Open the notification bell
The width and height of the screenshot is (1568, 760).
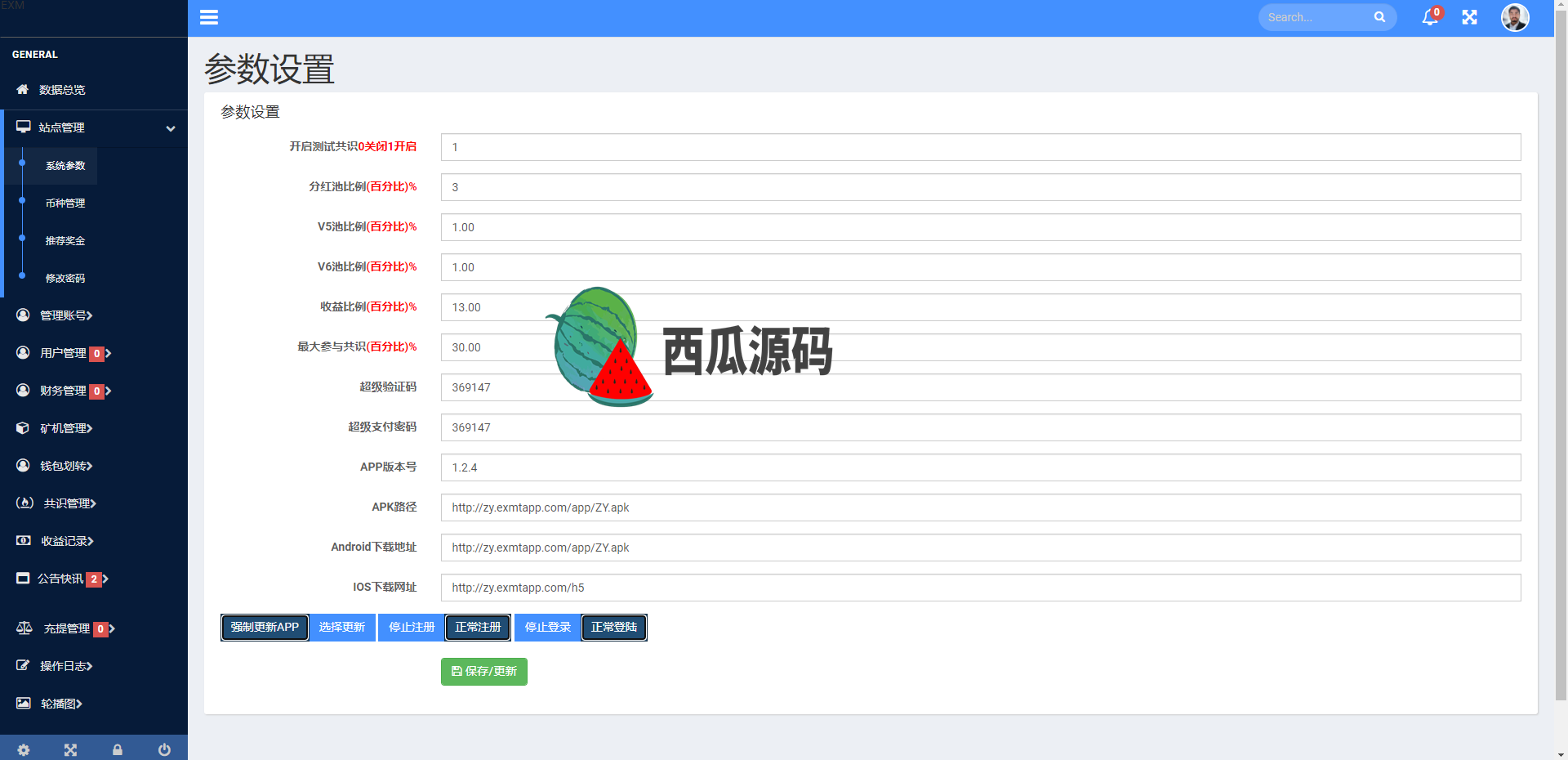[1430, 17]
